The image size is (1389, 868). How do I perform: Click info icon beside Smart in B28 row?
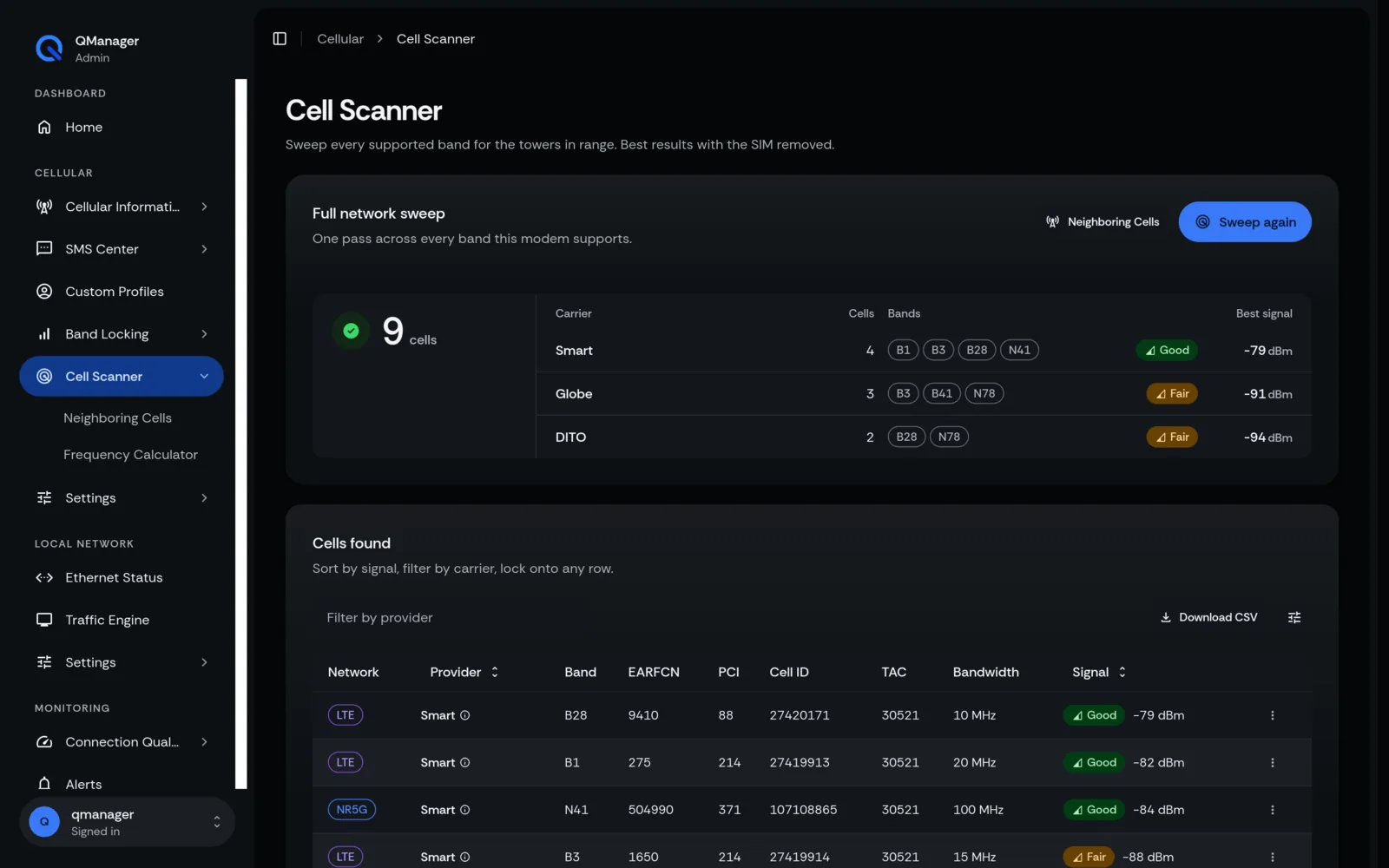click(x=464, y=716)
